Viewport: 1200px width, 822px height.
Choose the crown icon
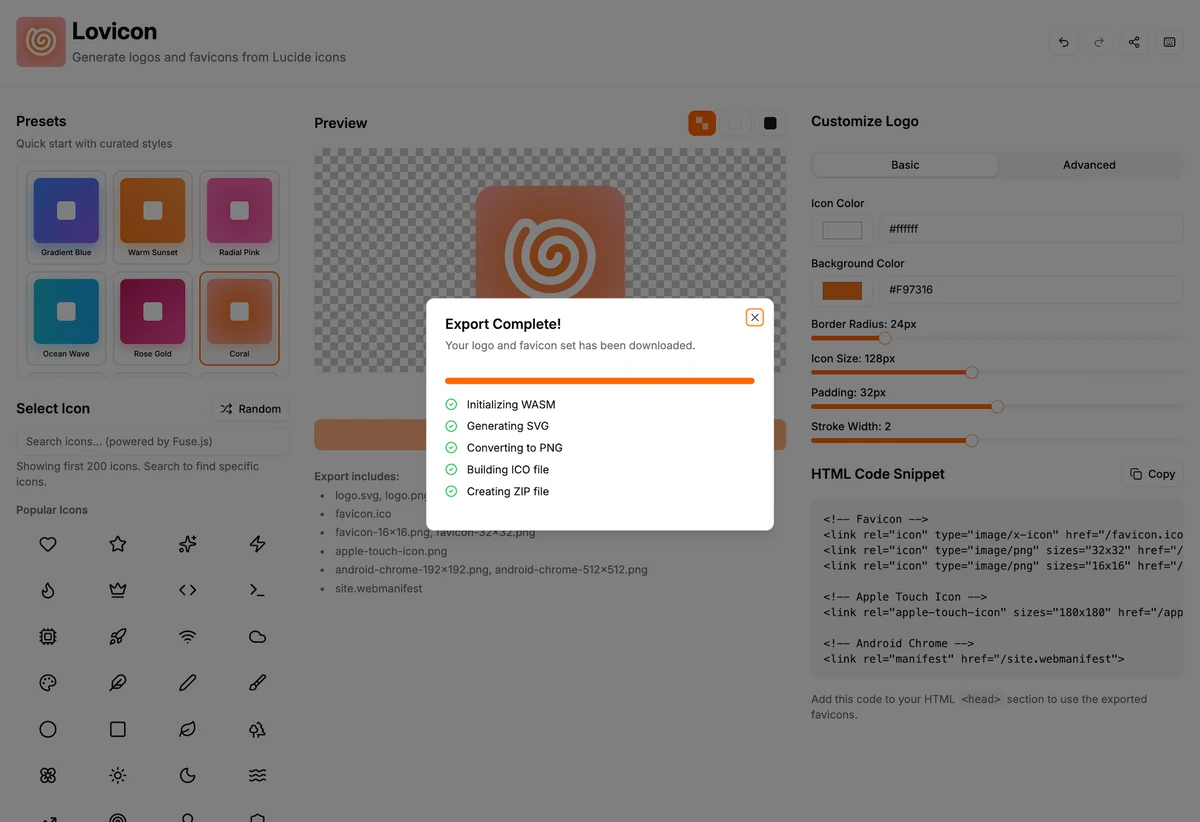[x=118, y=590]
